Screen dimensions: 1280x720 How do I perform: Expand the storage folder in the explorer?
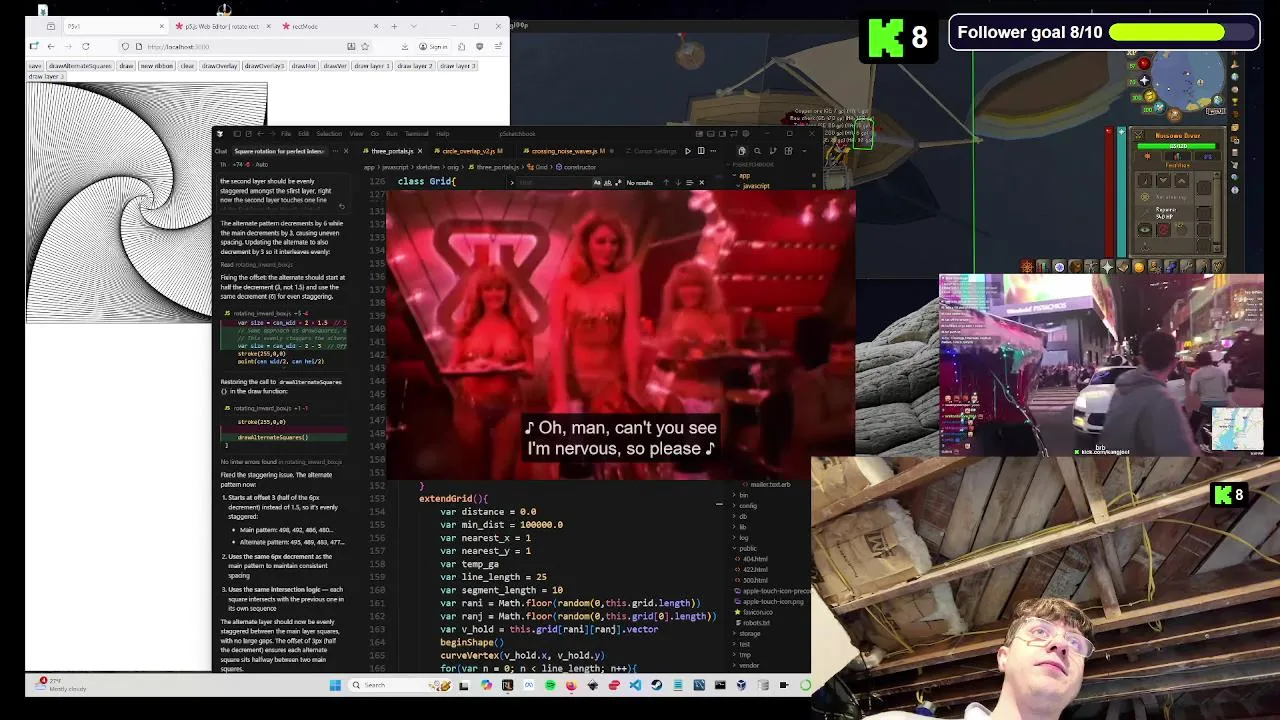point(749,633)
